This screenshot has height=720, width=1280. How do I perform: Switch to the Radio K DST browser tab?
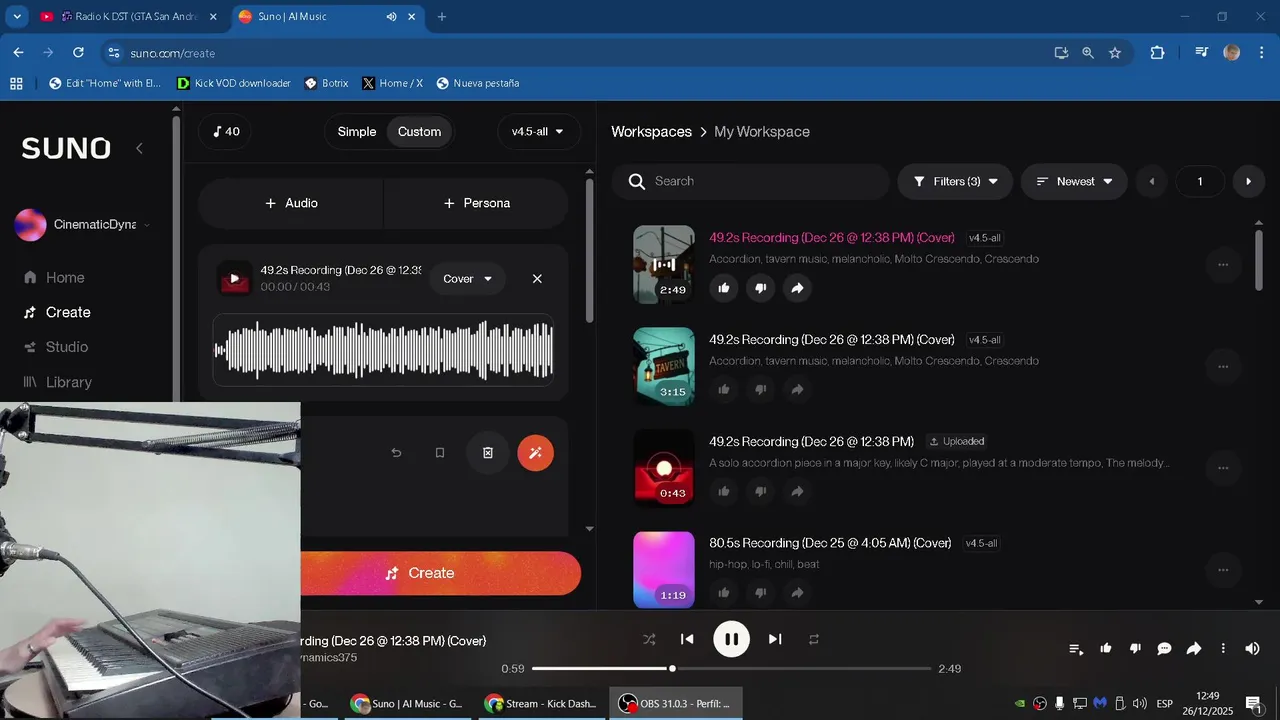click(128, 17)
